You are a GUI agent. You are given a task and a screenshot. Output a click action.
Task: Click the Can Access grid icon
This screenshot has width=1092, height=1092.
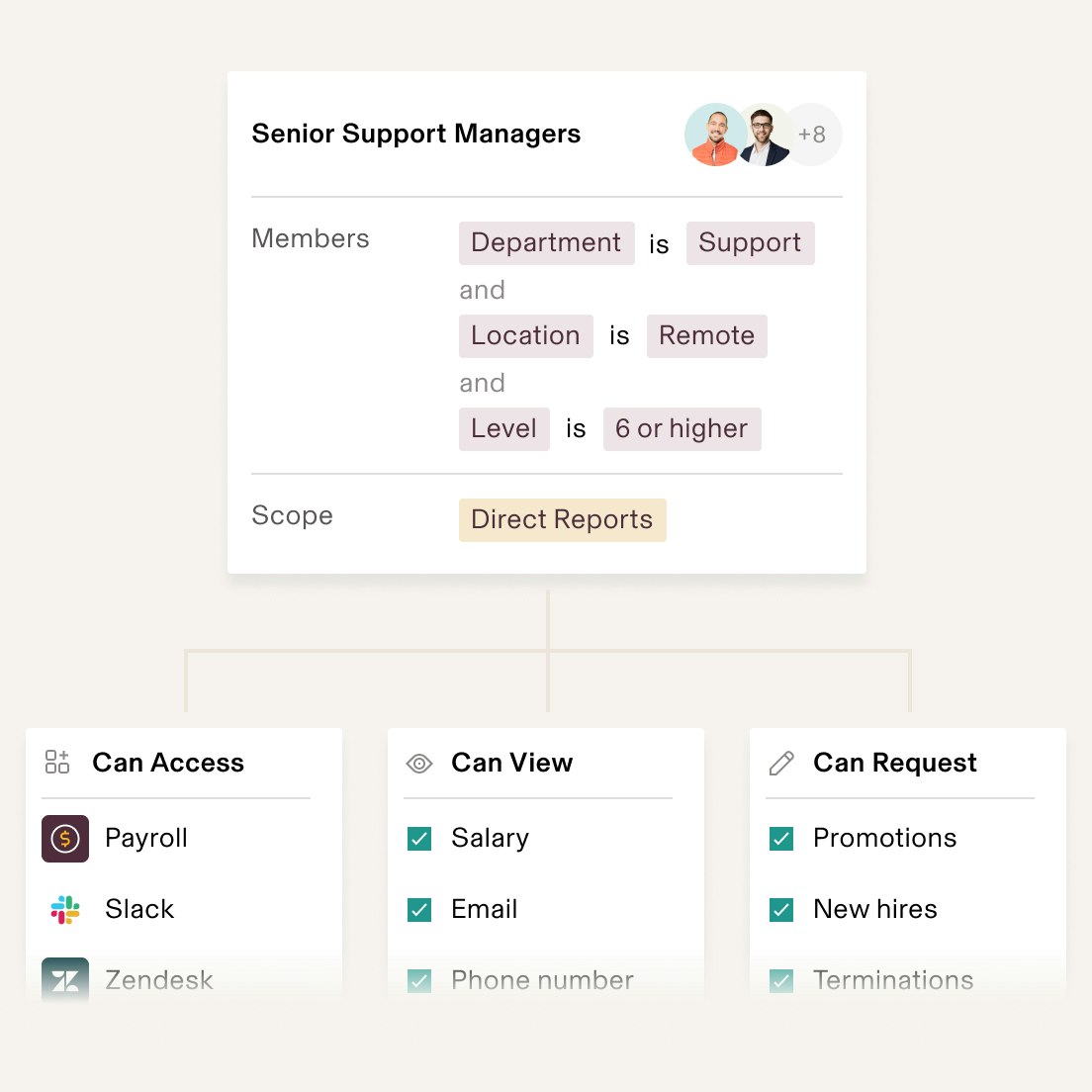(57, 762)
